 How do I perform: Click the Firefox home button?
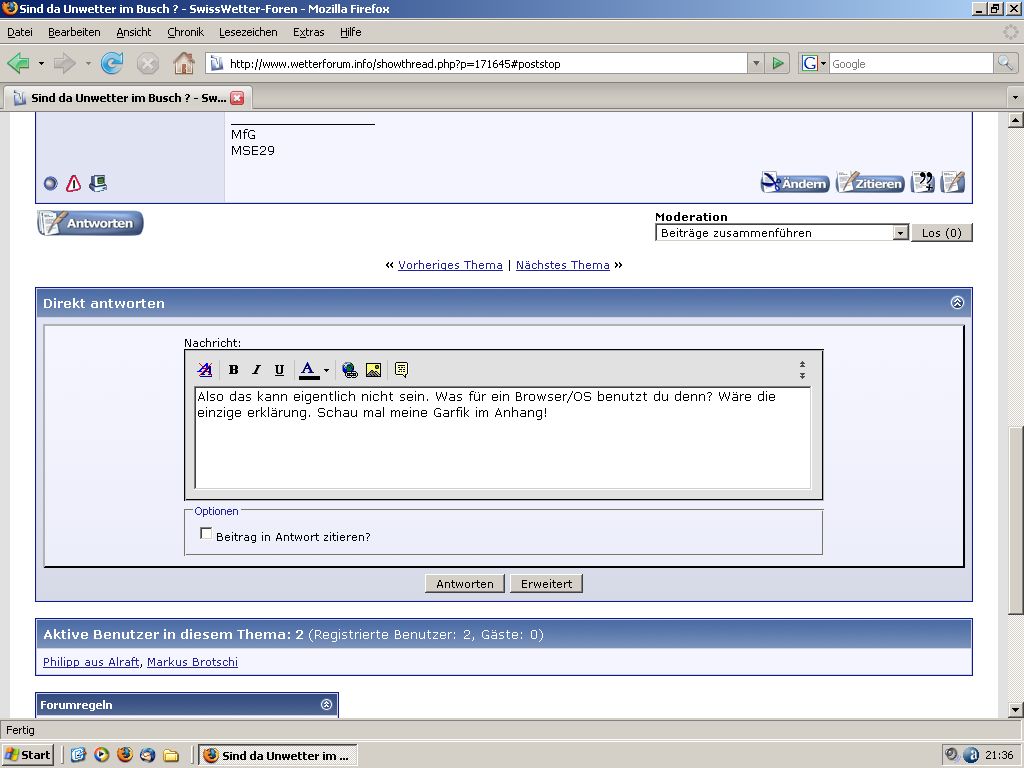[x=183, y=64]
